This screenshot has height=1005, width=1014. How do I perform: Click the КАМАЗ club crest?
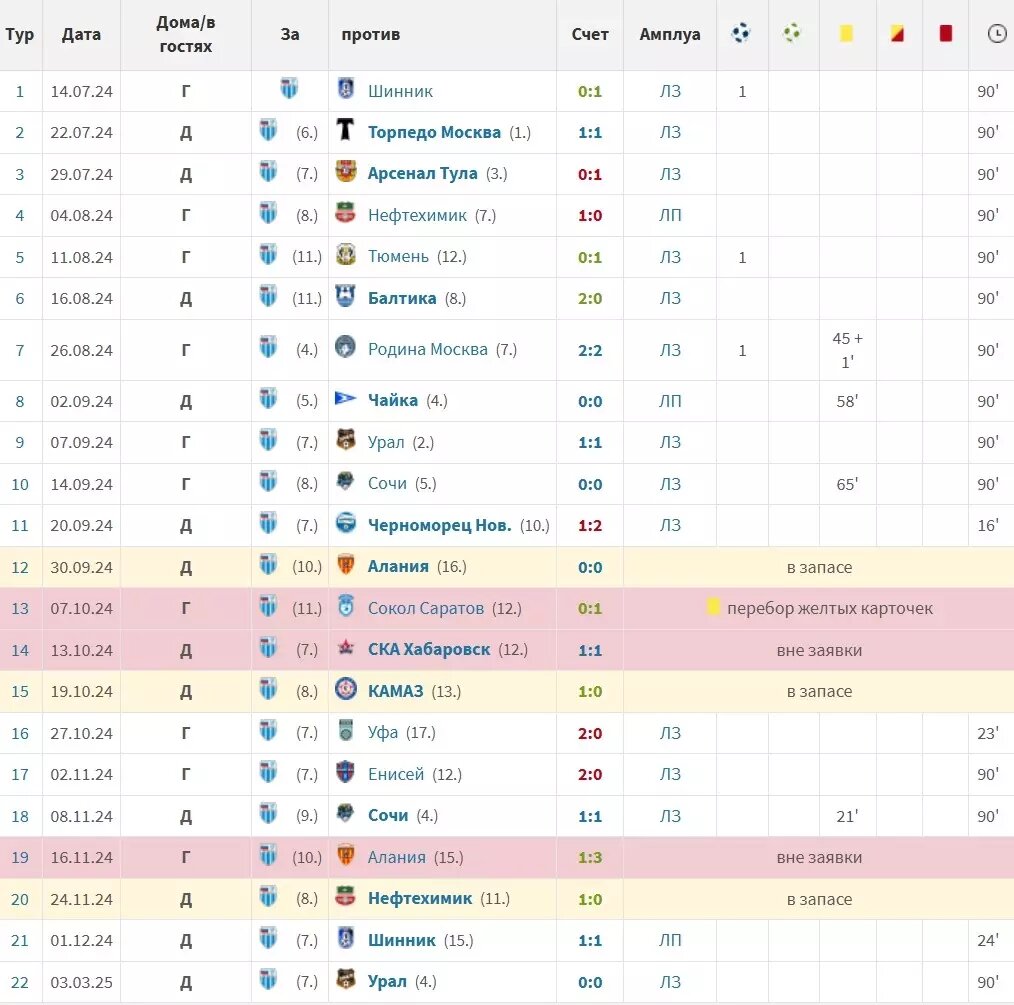click(x=346, y=688)
